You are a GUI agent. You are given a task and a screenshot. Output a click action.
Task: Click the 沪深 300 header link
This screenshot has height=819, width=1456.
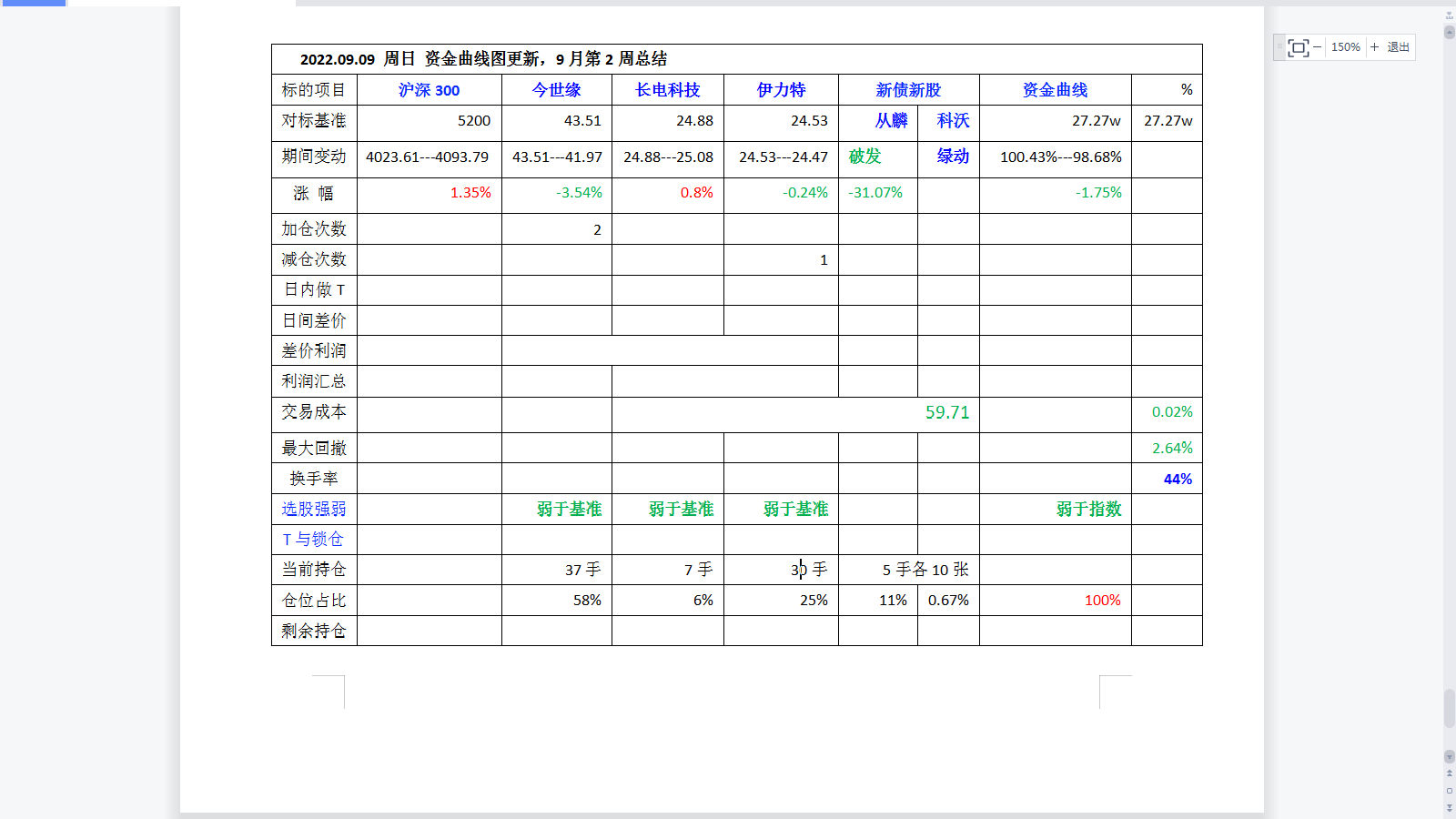(429, 90)
